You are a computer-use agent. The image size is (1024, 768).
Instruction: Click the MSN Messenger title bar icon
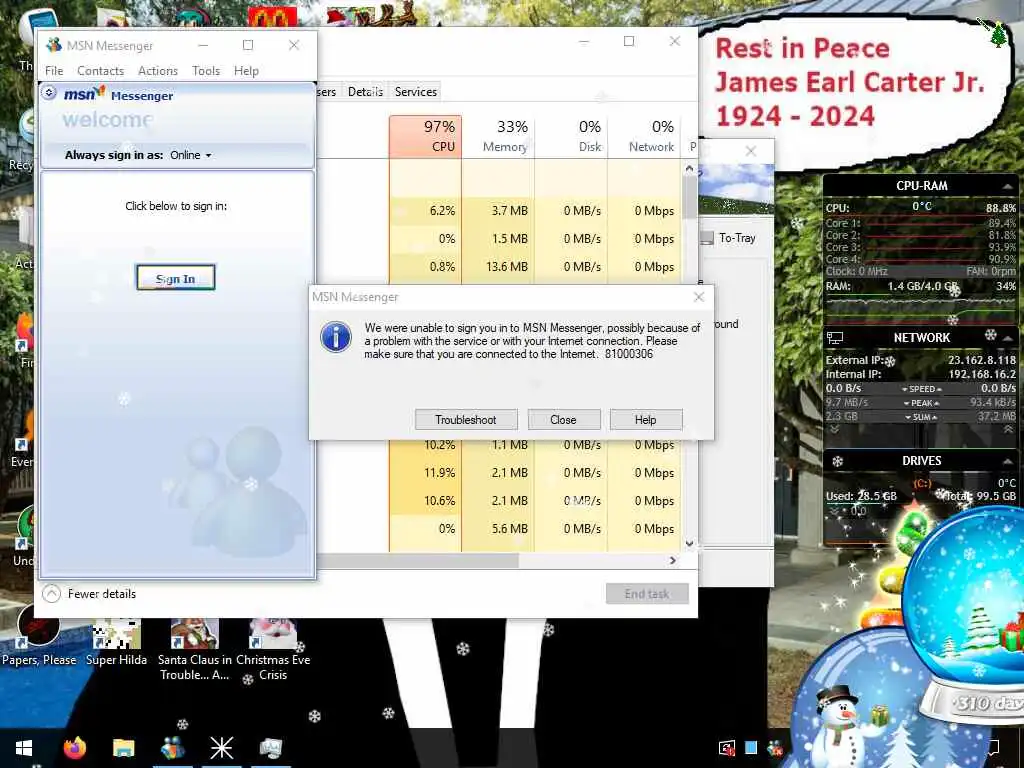click(54, 45)
